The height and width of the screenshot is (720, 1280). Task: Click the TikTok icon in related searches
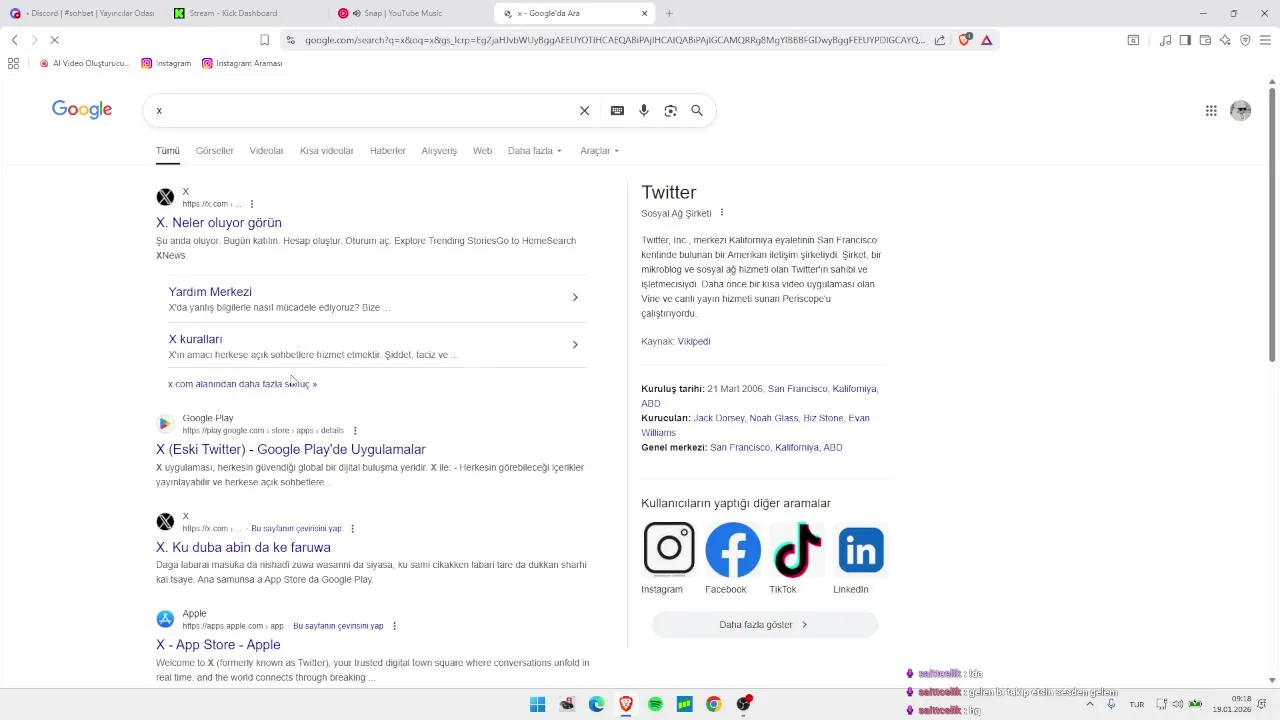pos(797,549)
